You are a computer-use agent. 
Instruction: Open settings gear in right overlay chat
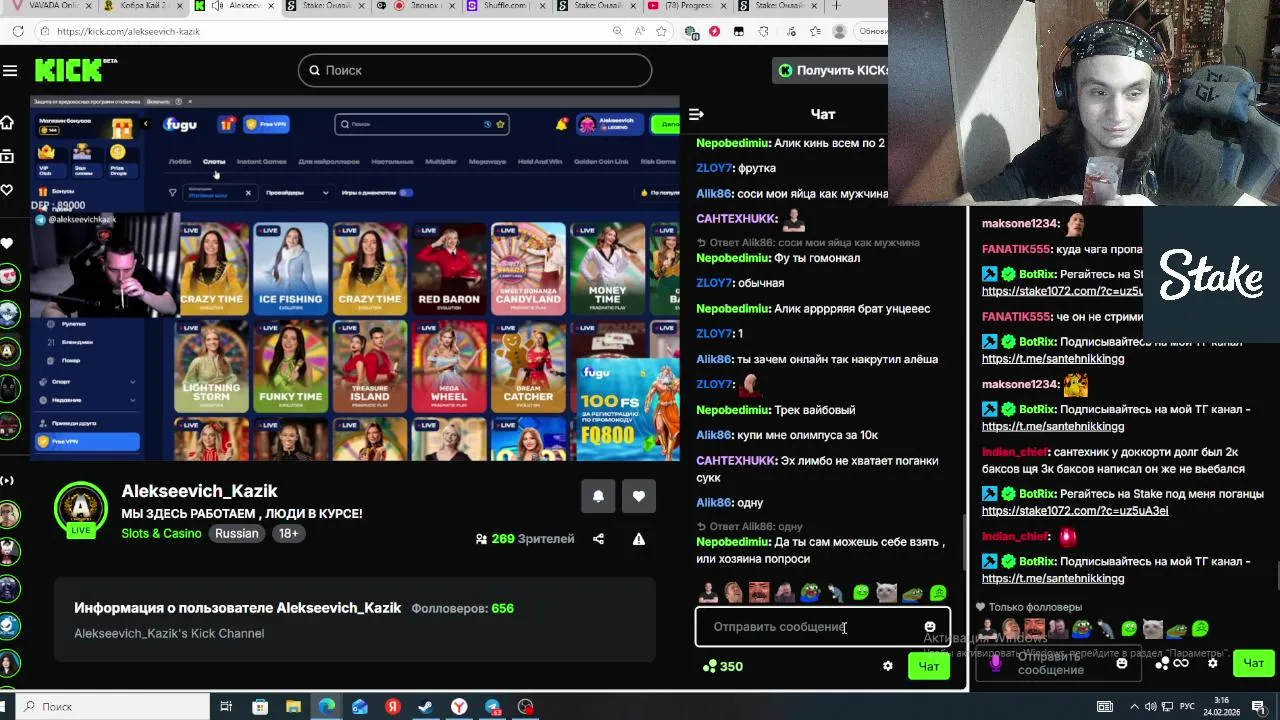[1213, 663]
